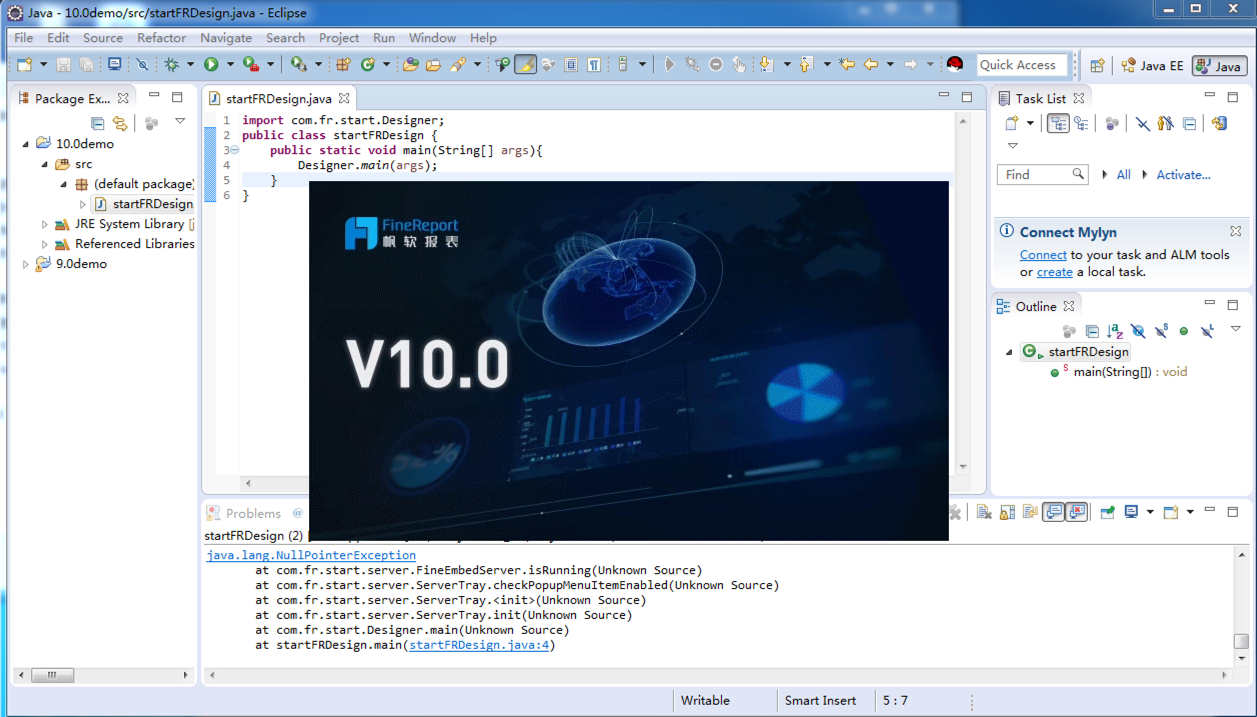Pin the Console view
Screen dimensions: 1257x717
tap(1107, 512)
